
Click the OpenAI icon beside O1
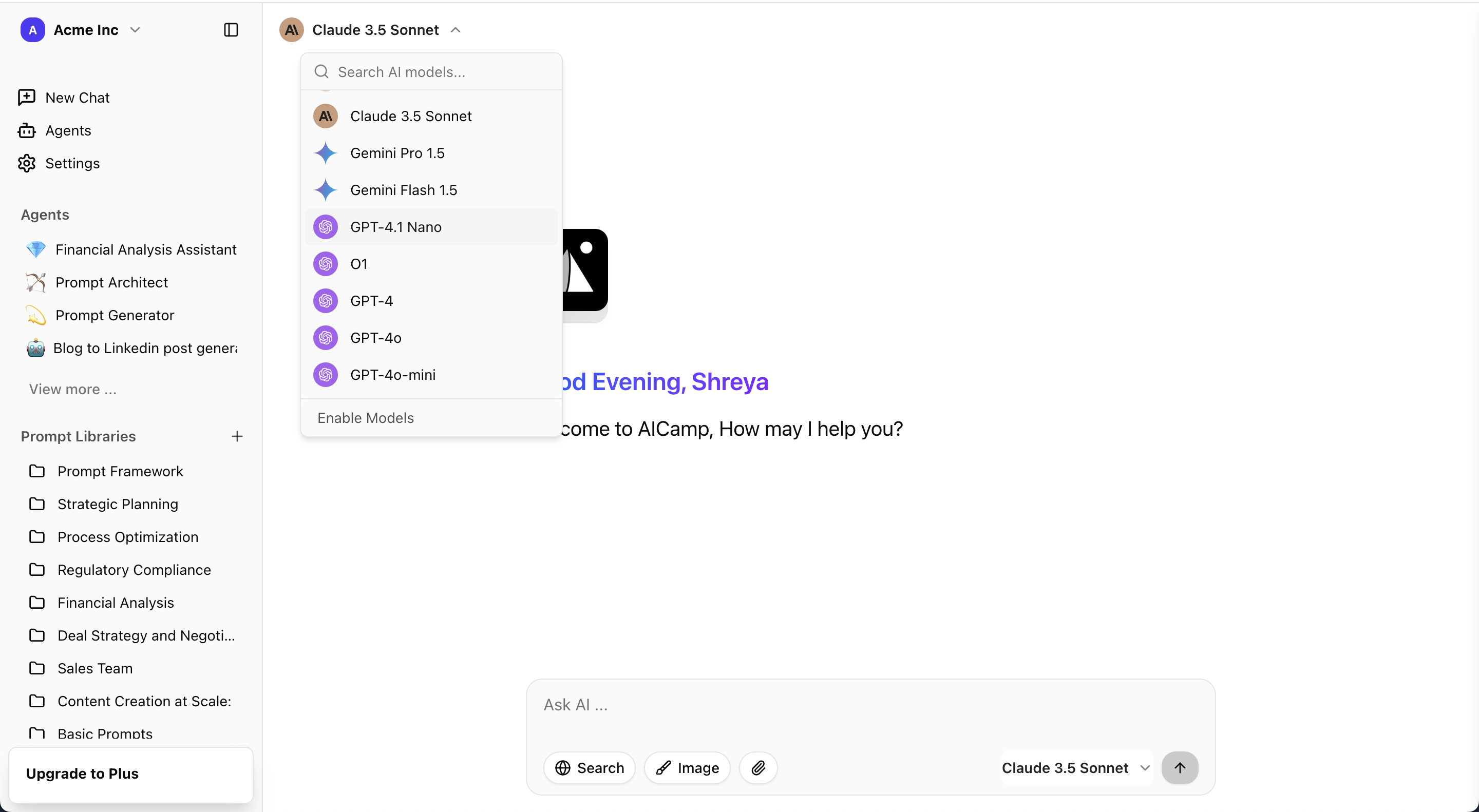point(326,263)
